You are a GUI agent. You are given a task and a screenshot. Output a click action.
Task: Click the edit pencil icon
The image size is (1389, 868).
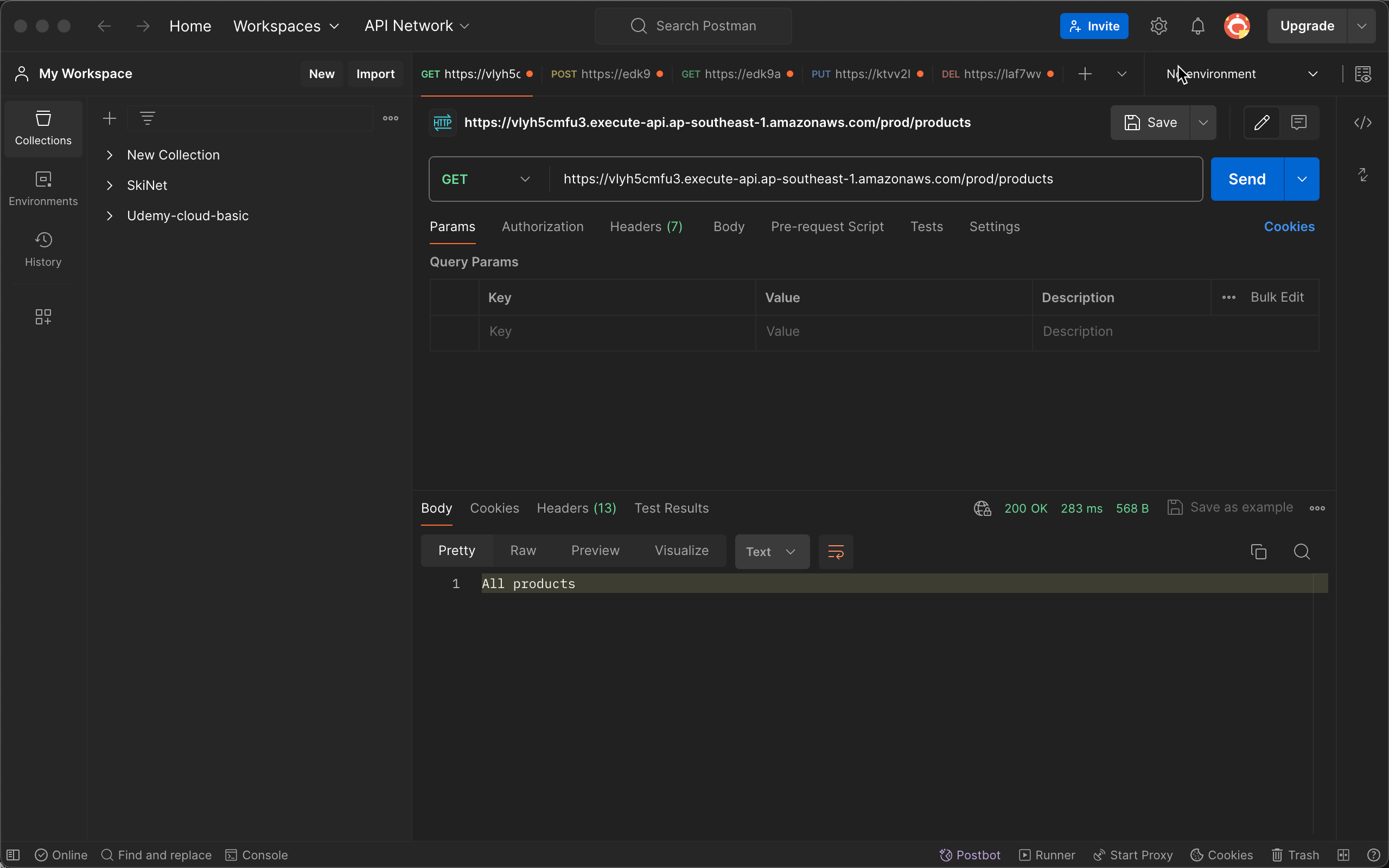[x=1261, y=122]
